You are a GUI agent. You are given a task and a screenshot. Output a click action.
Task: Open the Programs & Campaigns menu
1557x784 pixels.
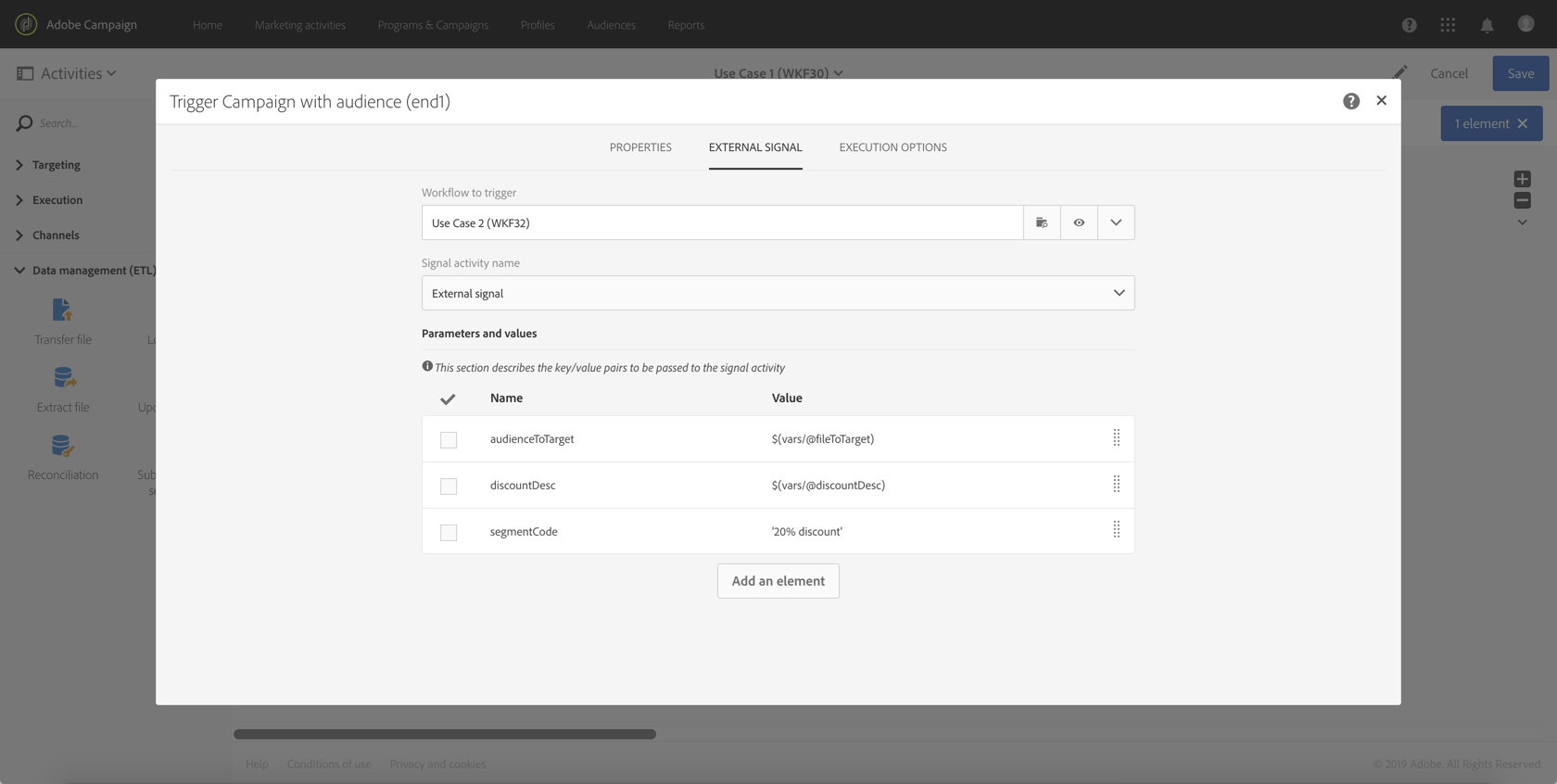click(433, 25)
